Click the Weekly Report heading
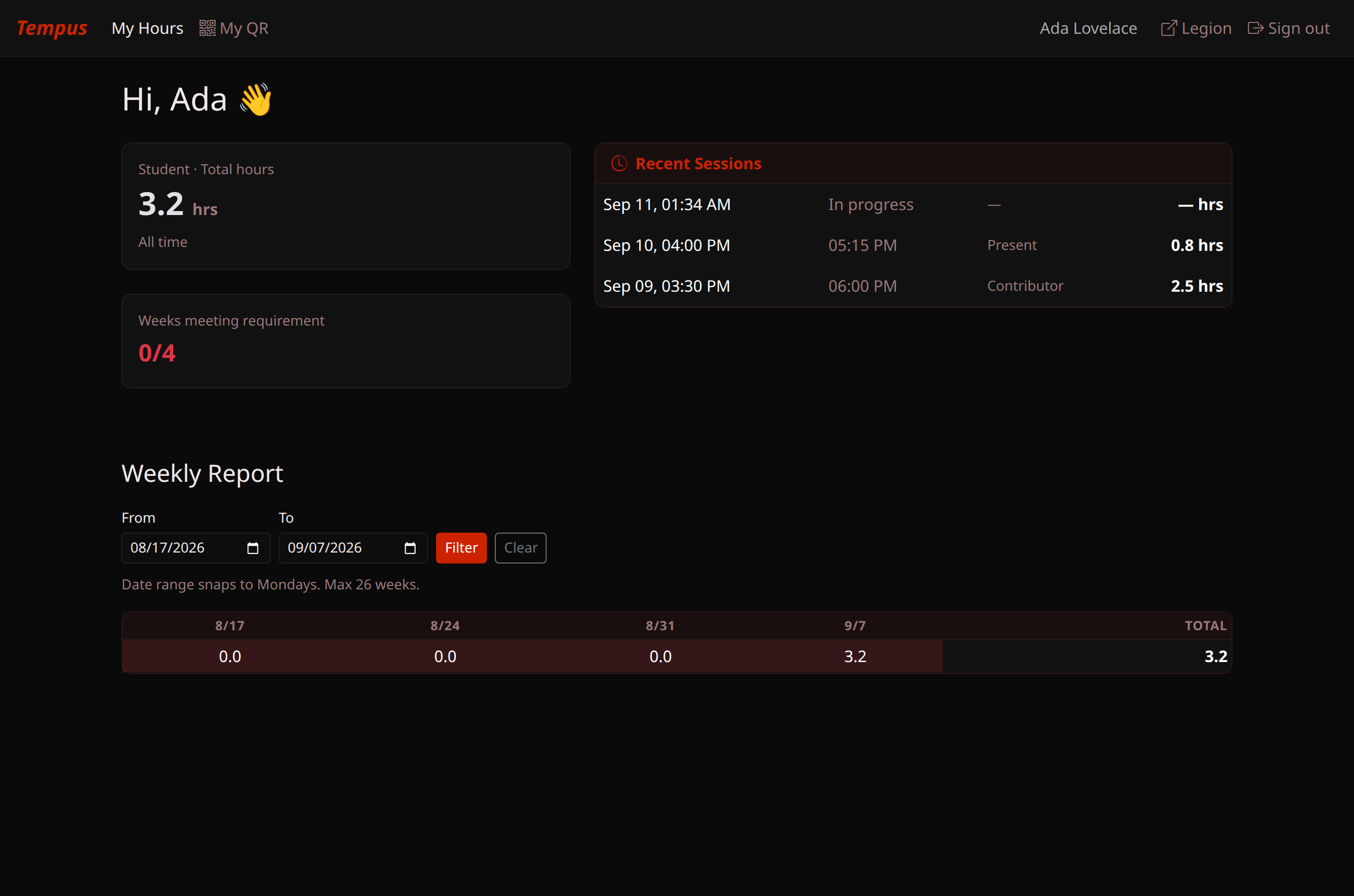Screen dimensions: 1354x896 [202, 474]
